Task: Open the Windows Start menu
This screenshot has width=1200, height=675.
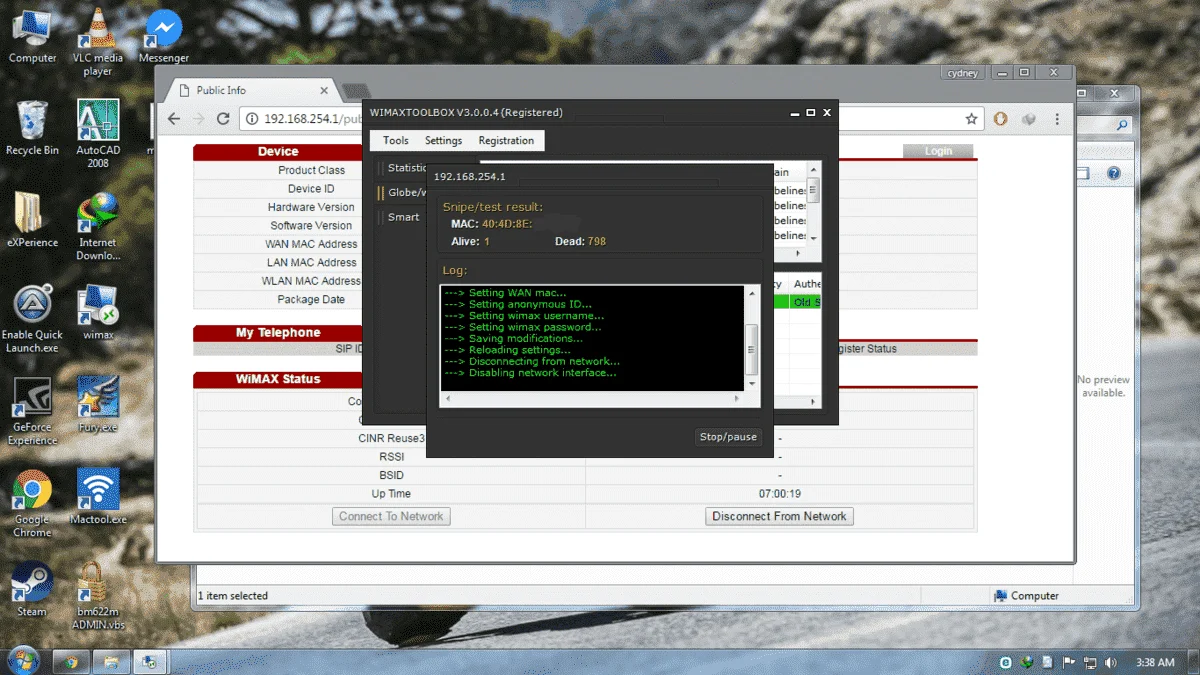Action: click(22, 661)
